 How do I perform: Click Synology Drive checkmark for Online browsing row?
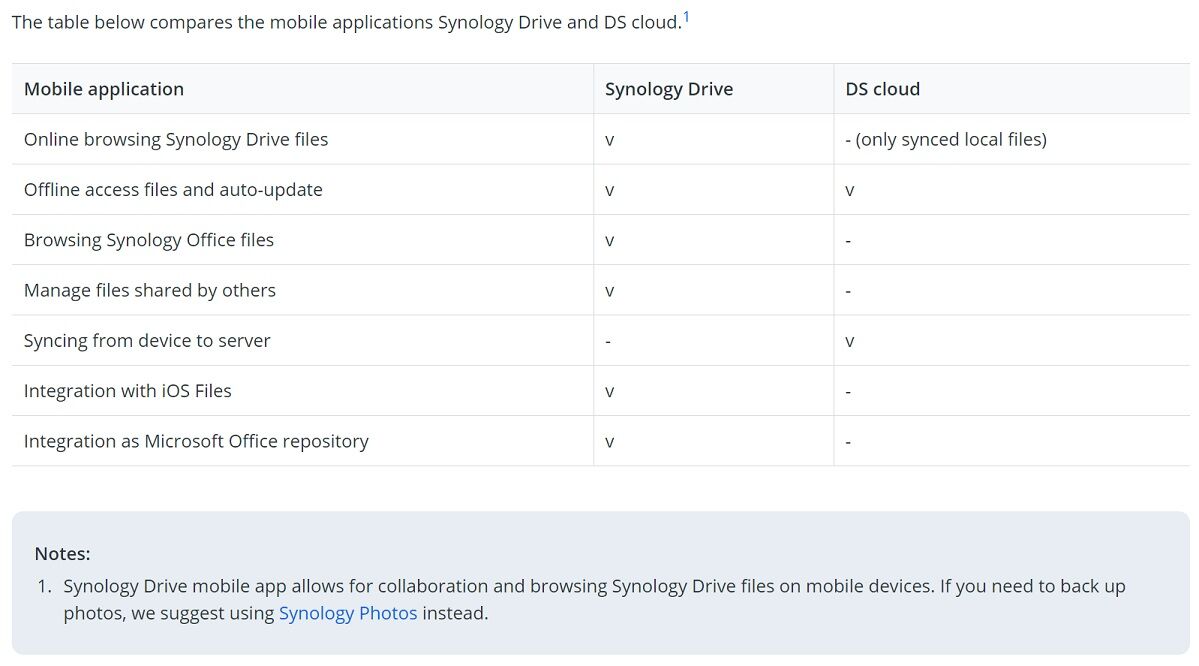[609, 141]
